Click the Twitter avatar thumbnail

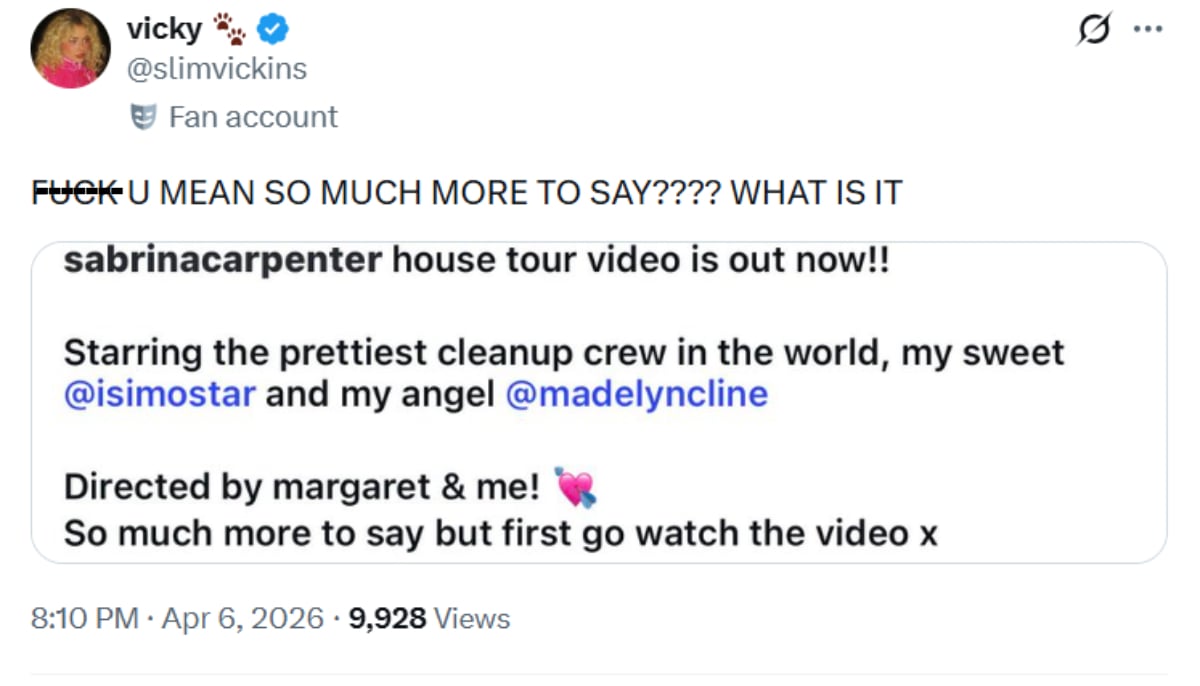pyautogui.click(x=70, y=48)
